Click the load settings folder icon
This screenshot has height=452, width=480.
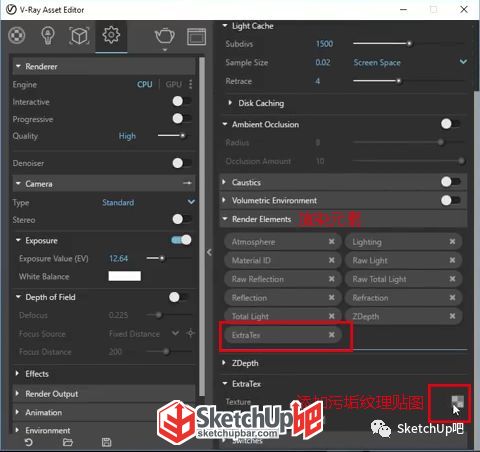[68, 442]
